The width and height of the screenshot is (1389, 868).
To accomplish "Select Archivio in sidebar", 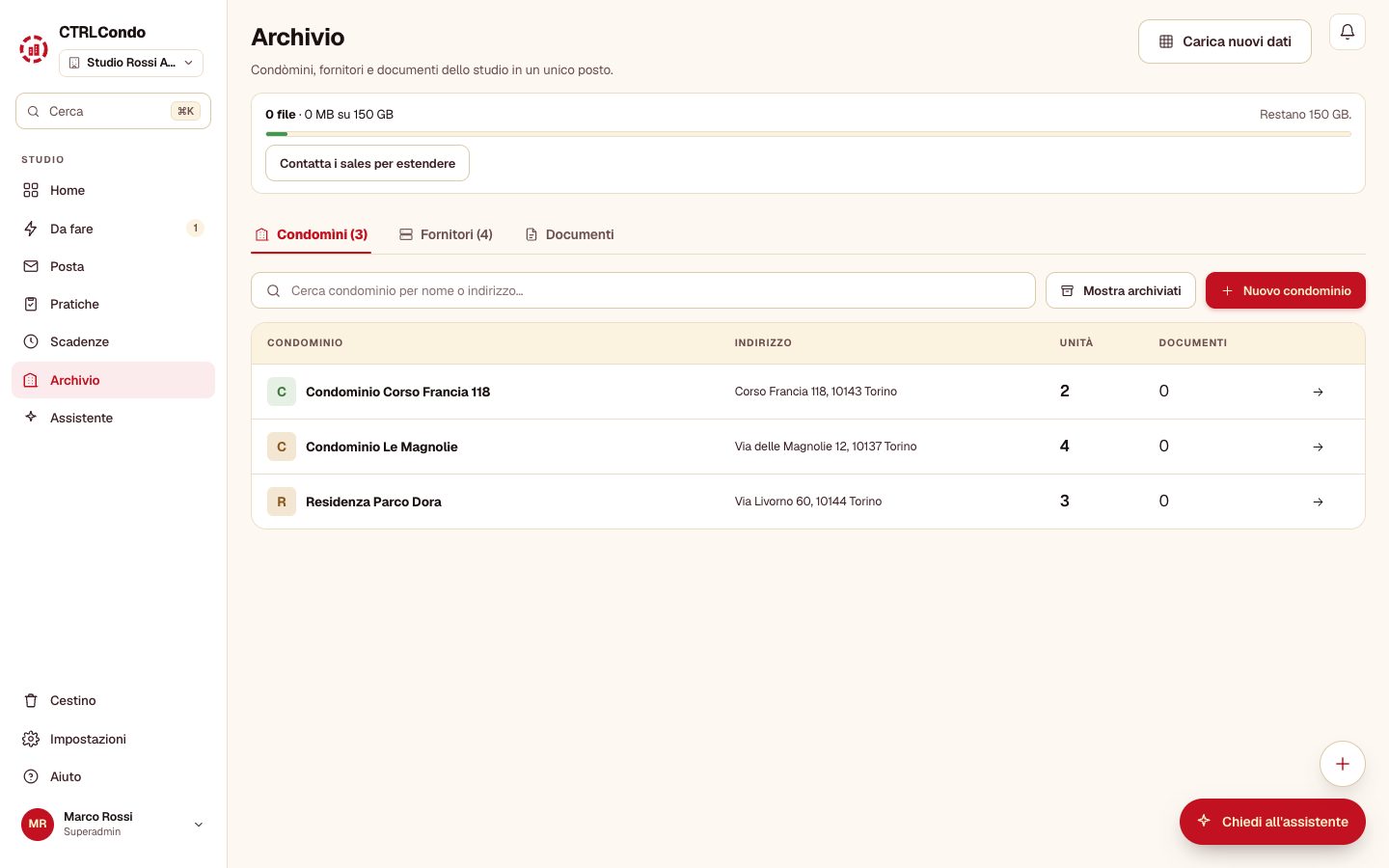I will [x=113, y=380].
